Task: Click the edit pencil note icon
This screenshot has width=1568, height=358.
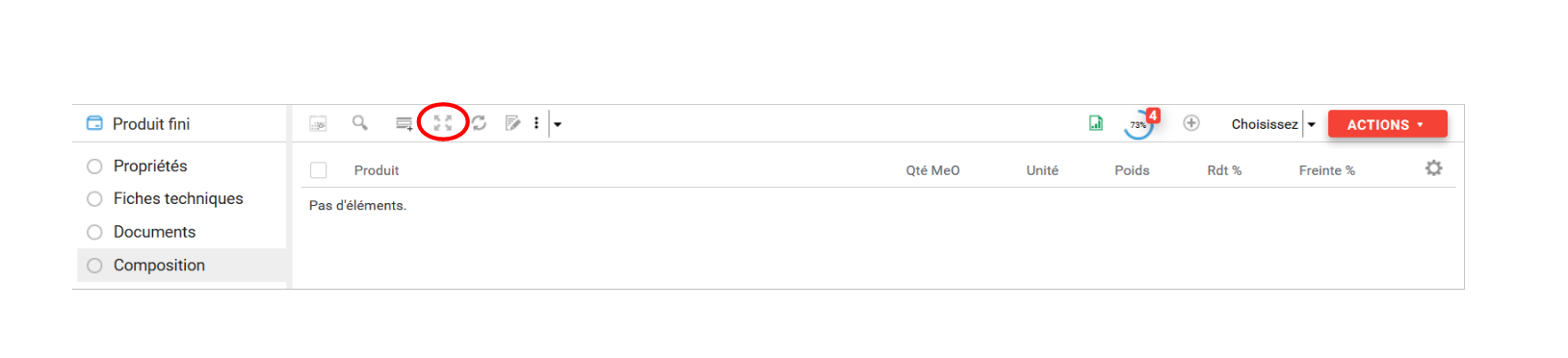Action: (512, 123)
